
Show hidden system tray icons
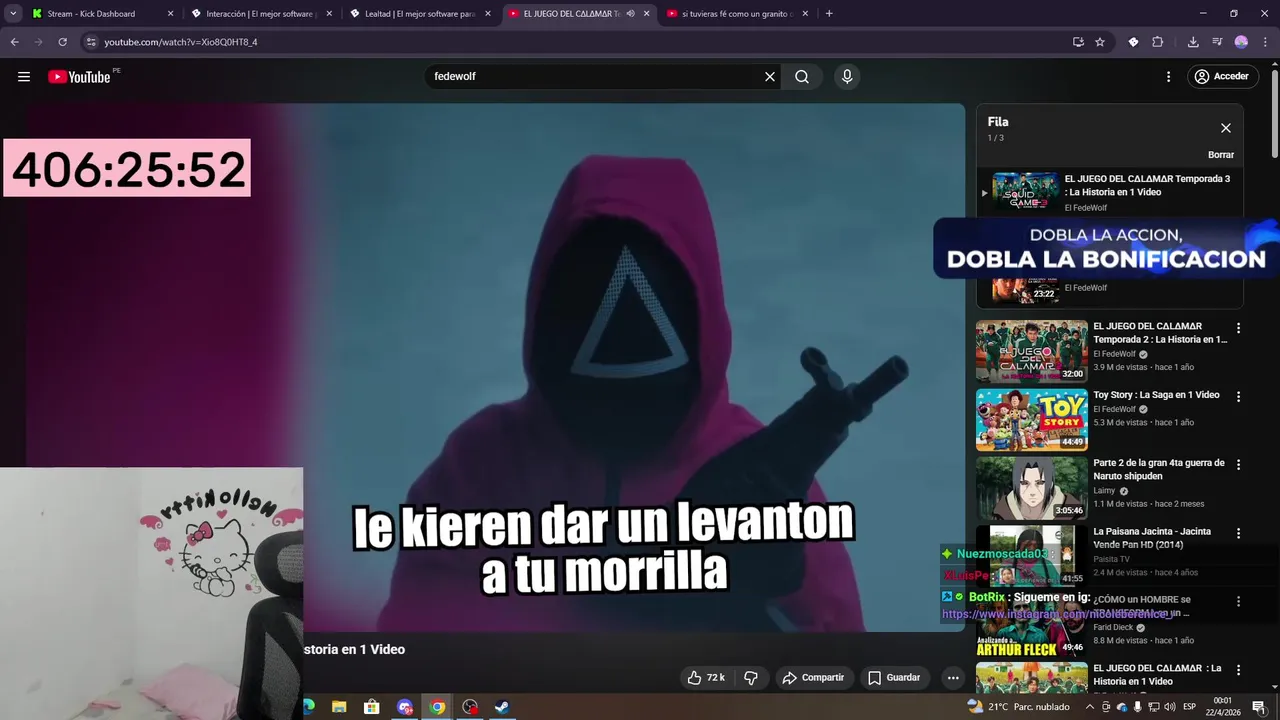1089,707
